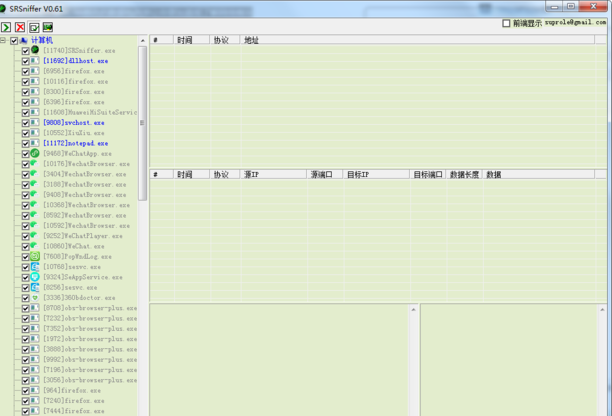The height and width of the screenshot is (416, 612).
Task: Click 地址 column header
Action: [418, 40]
